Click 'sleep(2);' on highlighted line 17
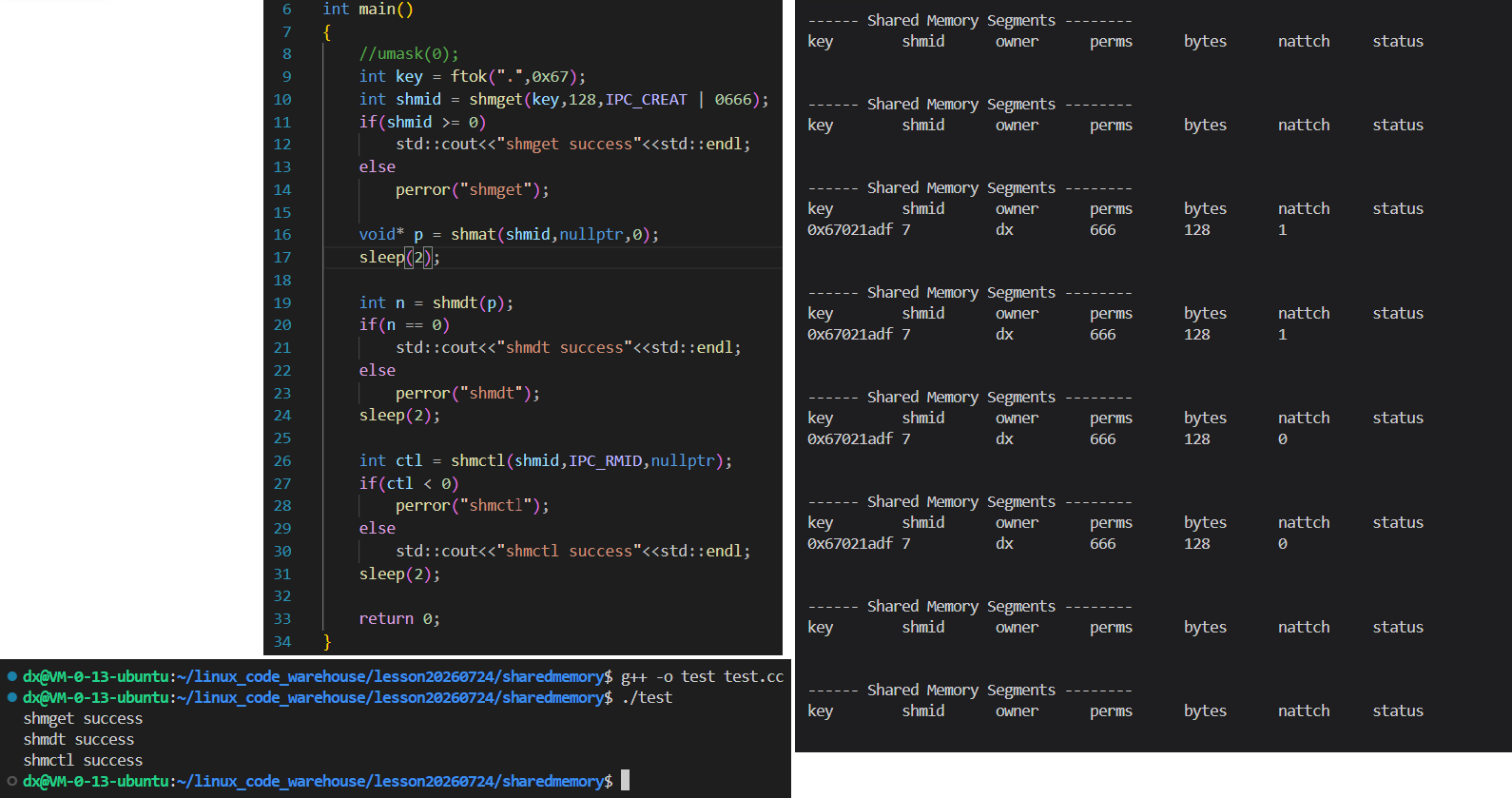Screen dimensions: 1512x798 click(399, 258)
